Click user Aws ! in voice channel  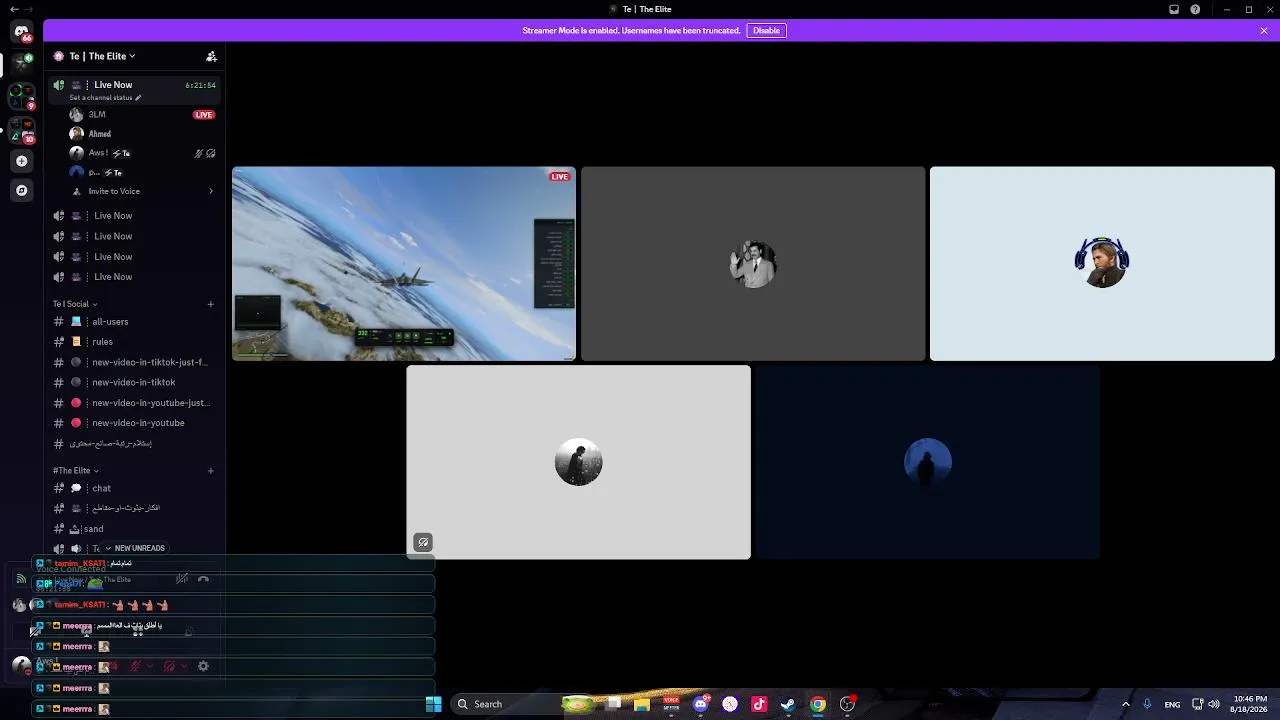pyautogui.click(x=98, y=153)
